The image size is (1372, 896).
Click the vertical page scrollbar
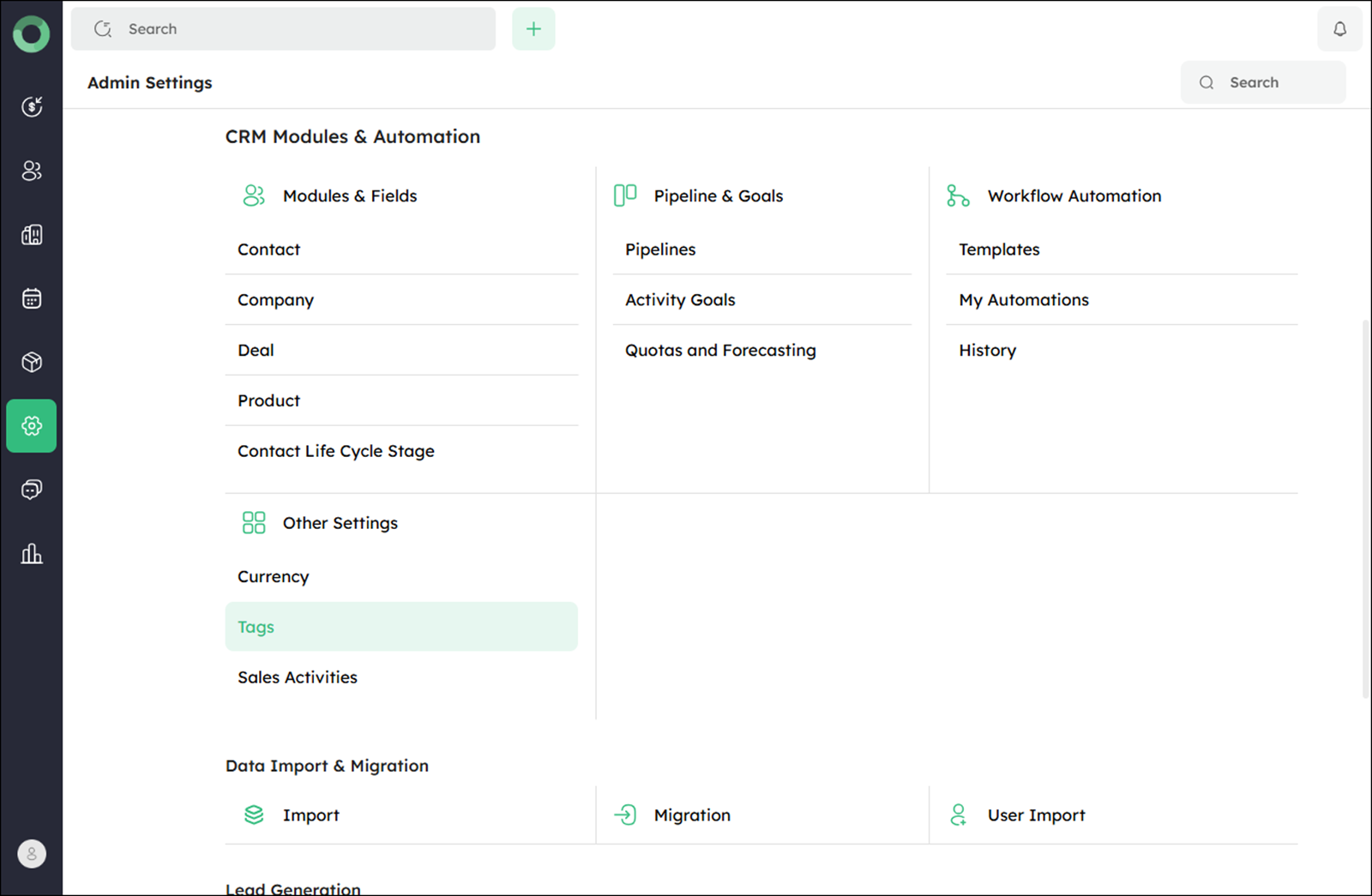1365,506
